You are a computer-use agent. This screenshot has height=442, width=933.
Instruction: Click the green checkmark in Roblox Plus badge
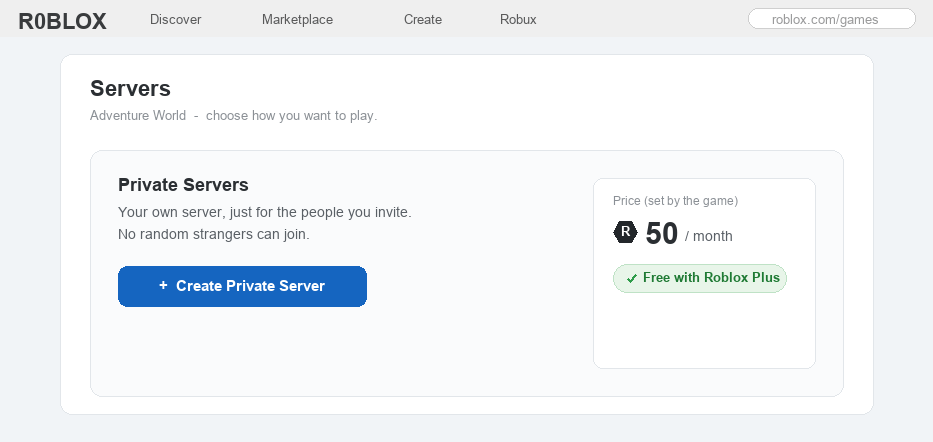[x=632, y=278]
